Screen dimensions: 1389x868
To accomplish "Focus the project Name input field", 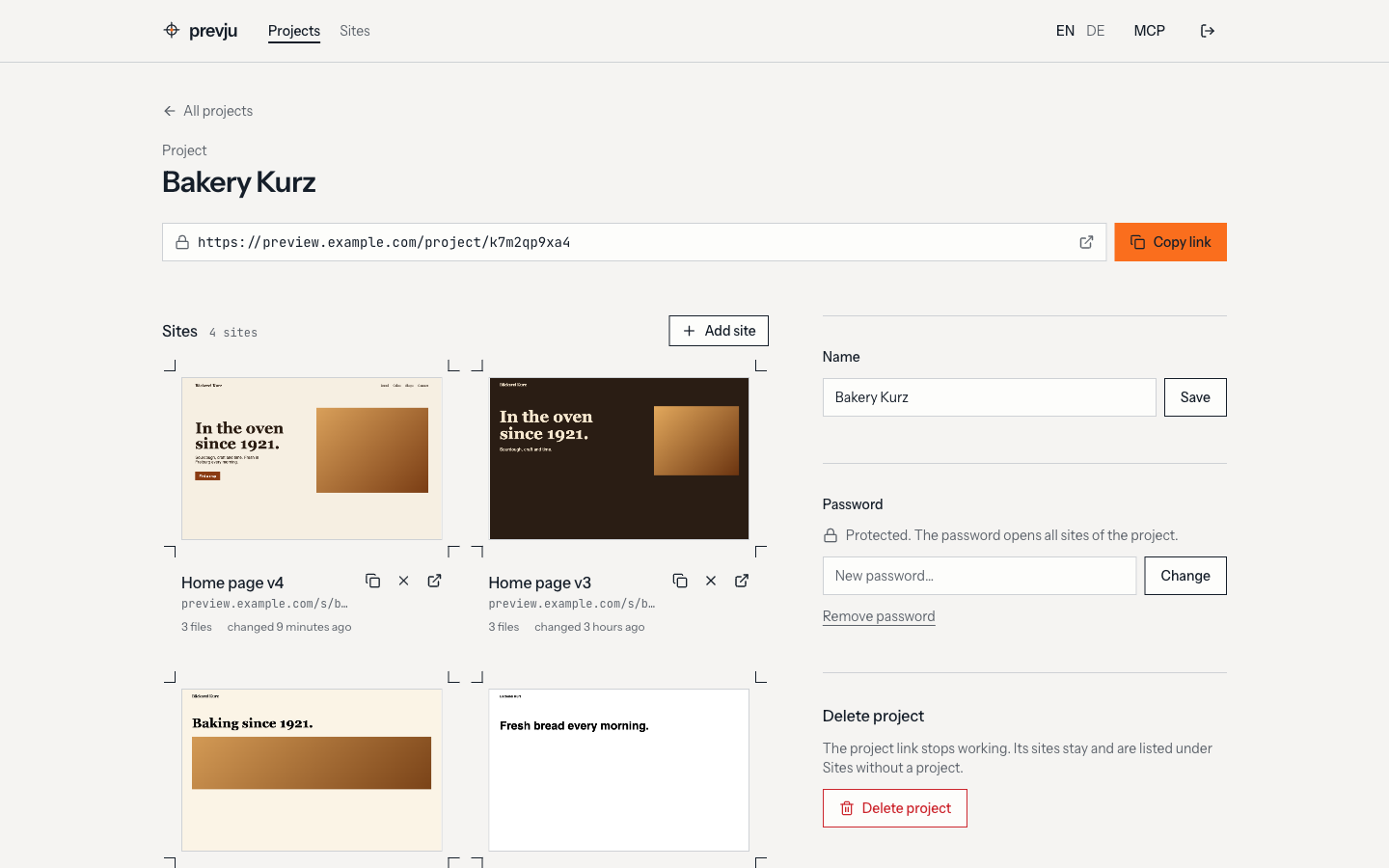I will coord(990,397).
